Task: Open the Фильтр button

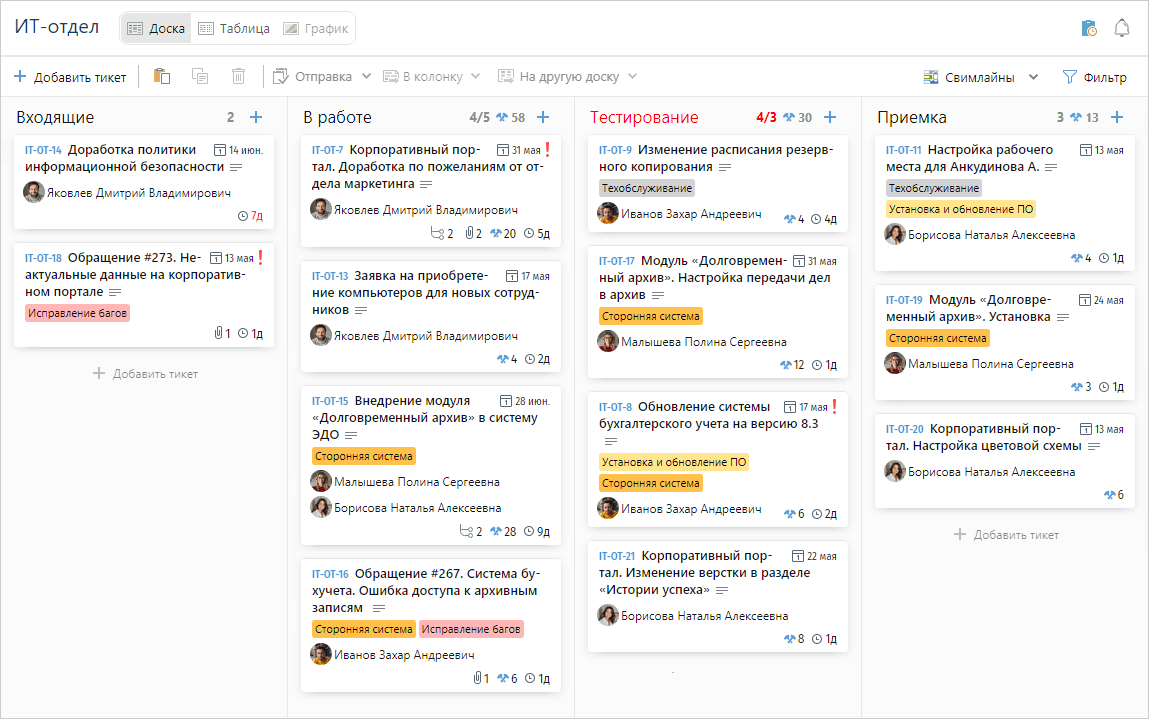Action: coord(1093,77)
